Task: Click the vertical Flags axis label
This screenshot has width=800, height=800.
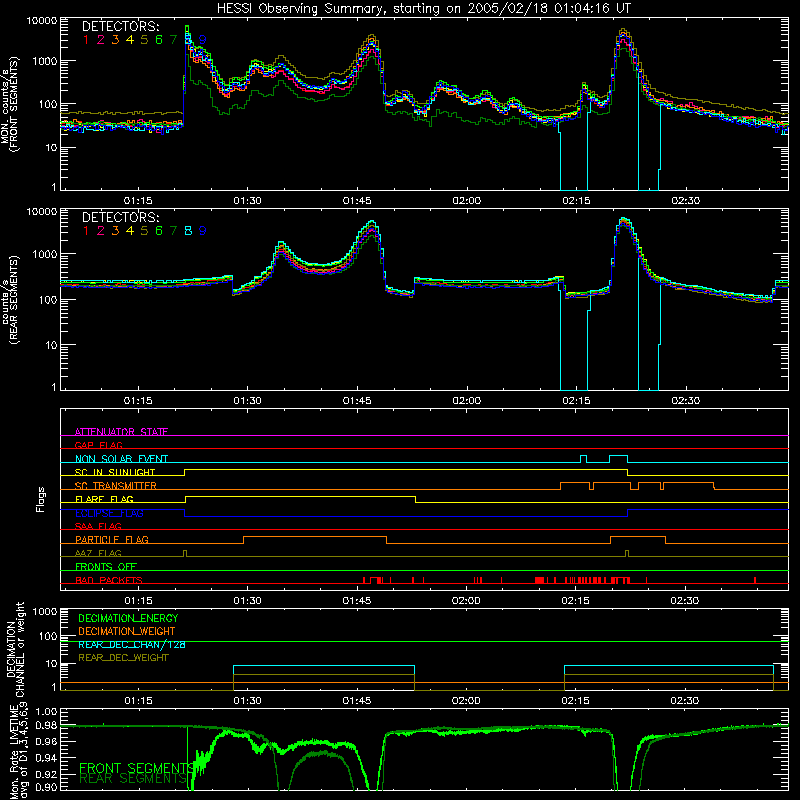Action: [x=41, y=499]
